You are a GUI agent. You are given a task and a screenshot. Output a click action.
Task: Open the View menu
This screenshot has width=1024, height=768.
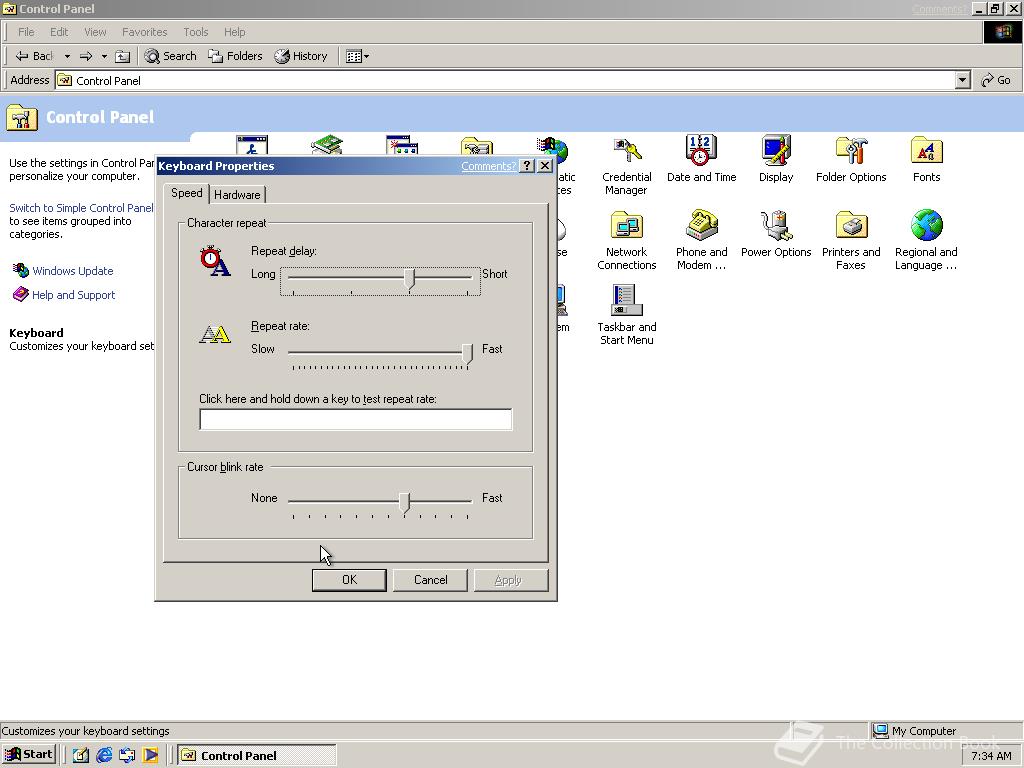point(95,32)
